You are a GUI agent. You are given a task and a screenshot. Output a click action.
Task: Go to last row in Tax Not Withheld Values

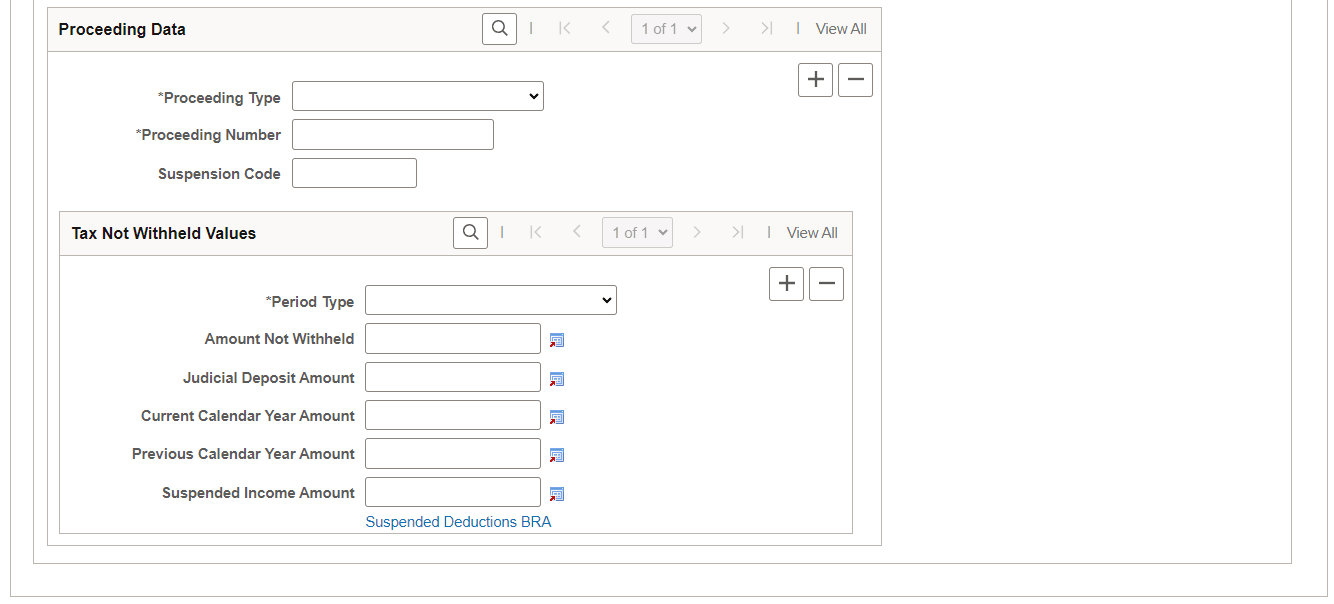tap(738, 233)
